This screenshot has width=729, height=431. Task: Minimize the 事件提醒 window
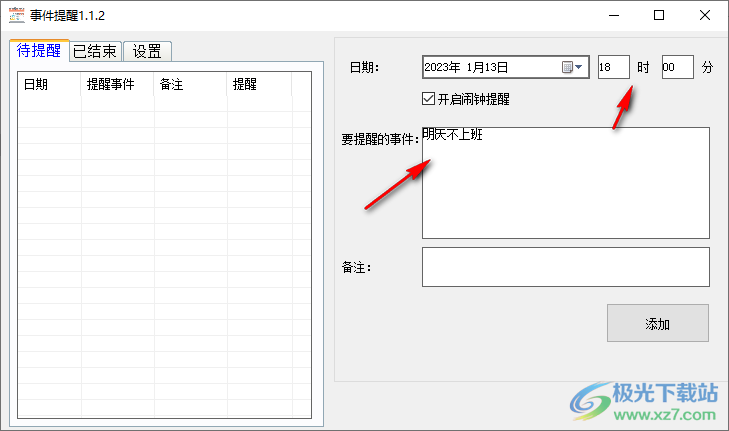tap(614, 15)
